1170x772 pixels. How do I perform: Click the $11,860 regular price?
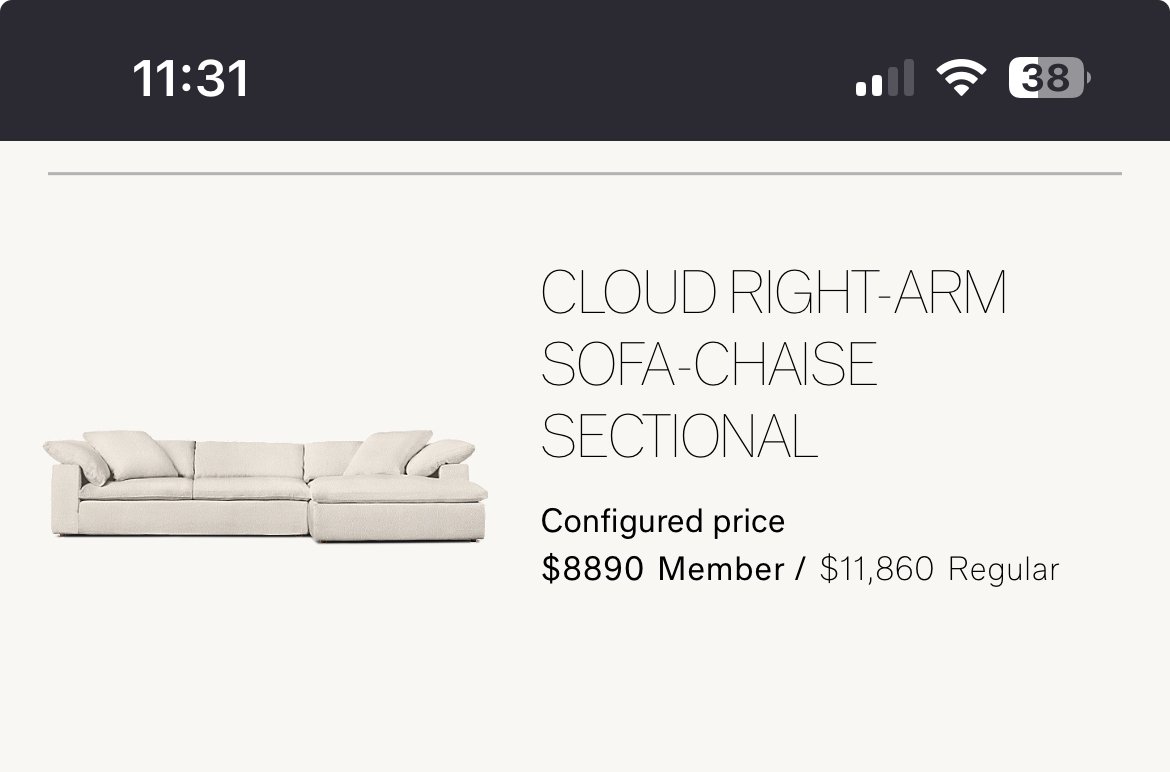pos(877,569)
